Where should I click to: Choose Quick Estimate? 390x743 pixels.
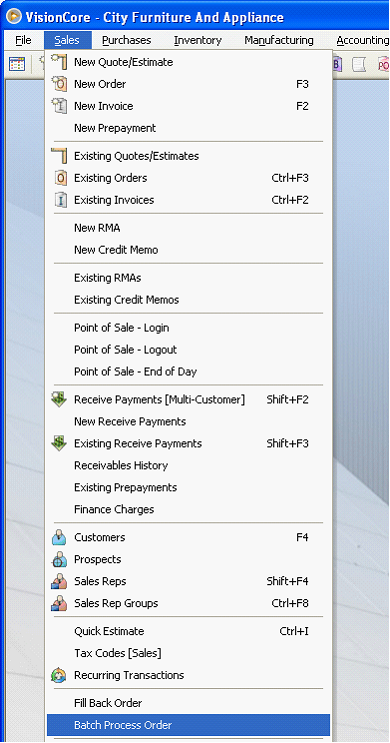point(188,631)
